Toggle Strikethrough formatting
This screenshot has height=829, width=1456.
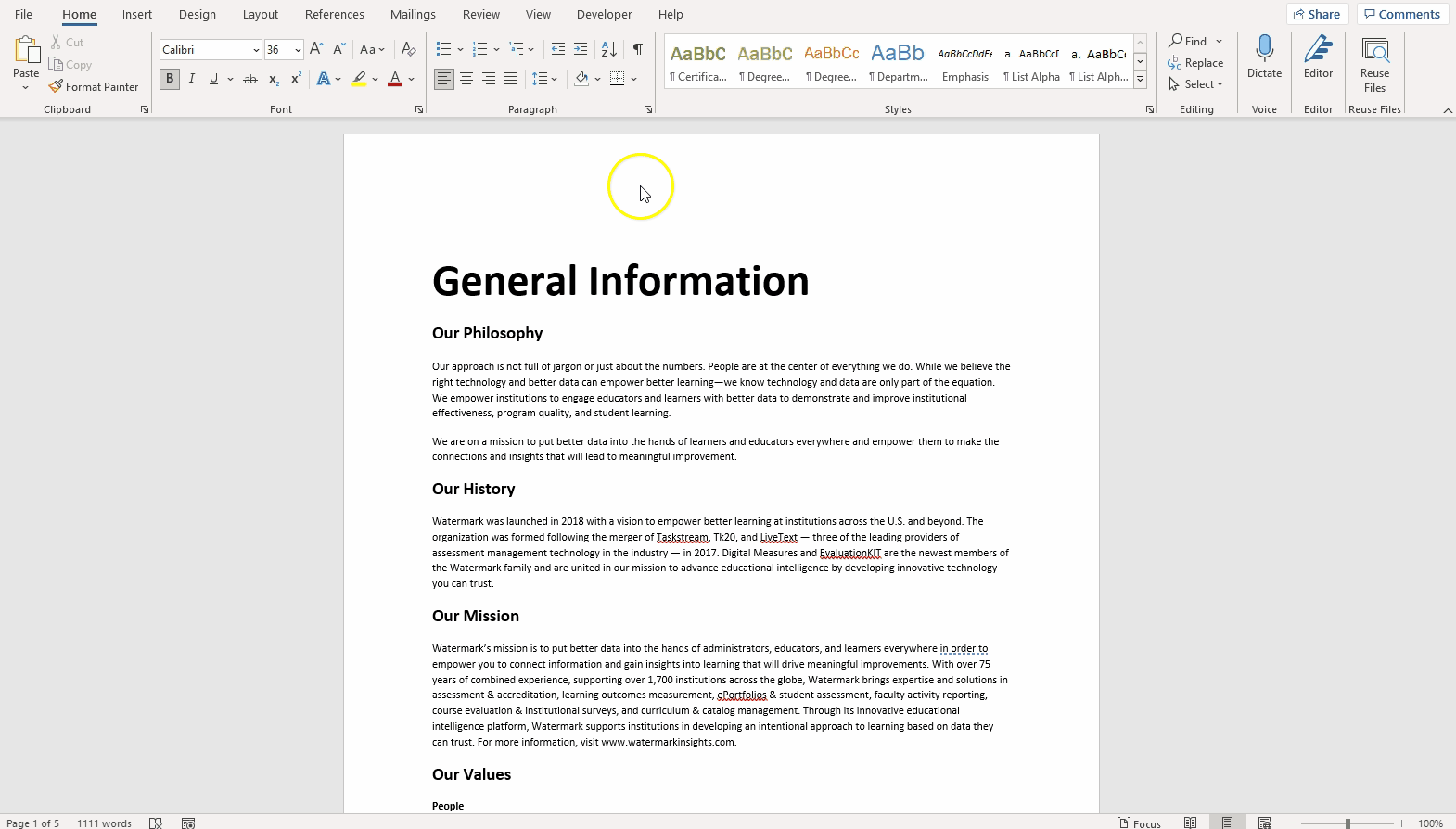tap(250, 80)
